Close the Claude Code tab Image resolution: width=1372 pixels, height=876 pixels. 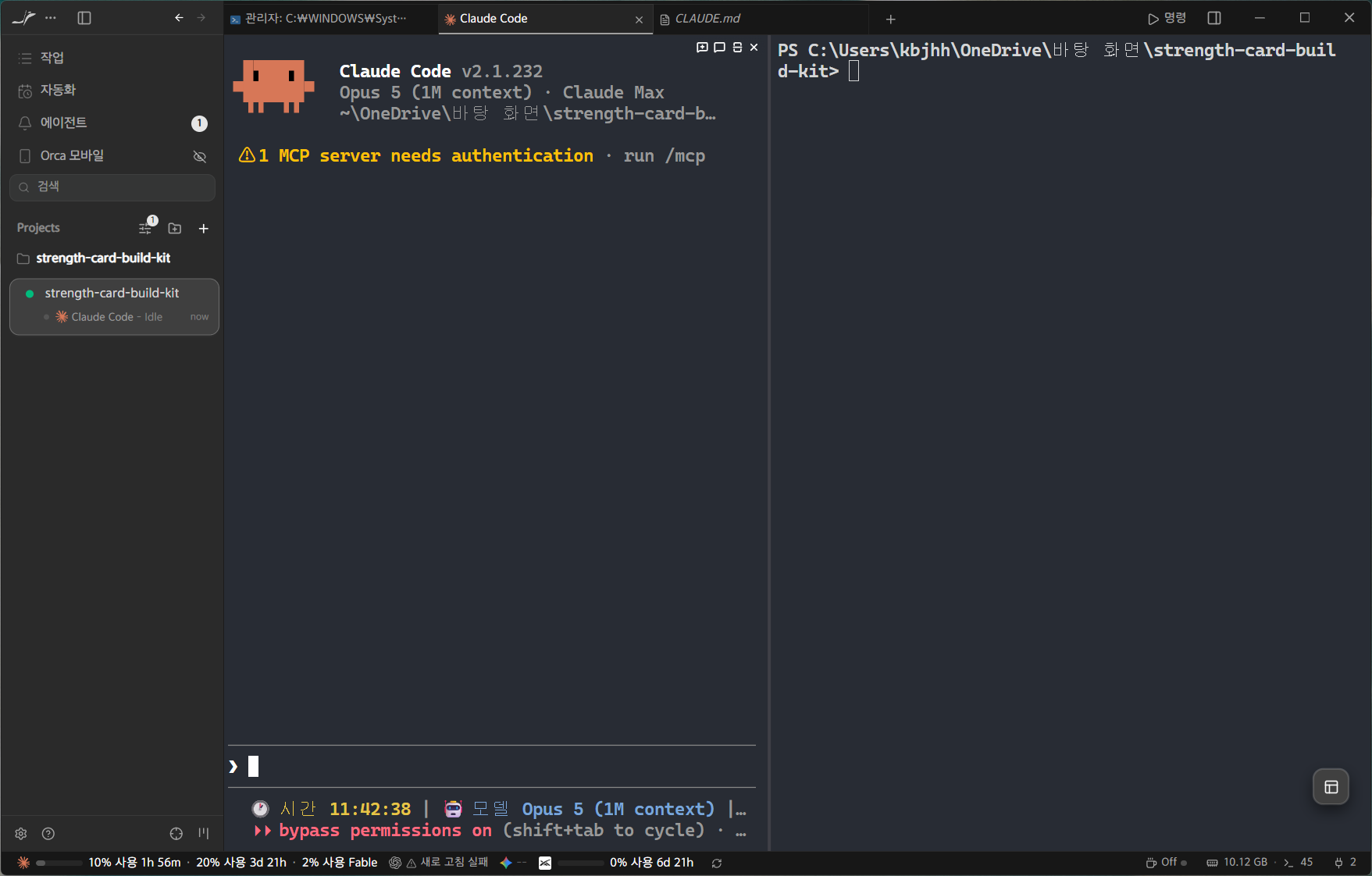[640, 20]
